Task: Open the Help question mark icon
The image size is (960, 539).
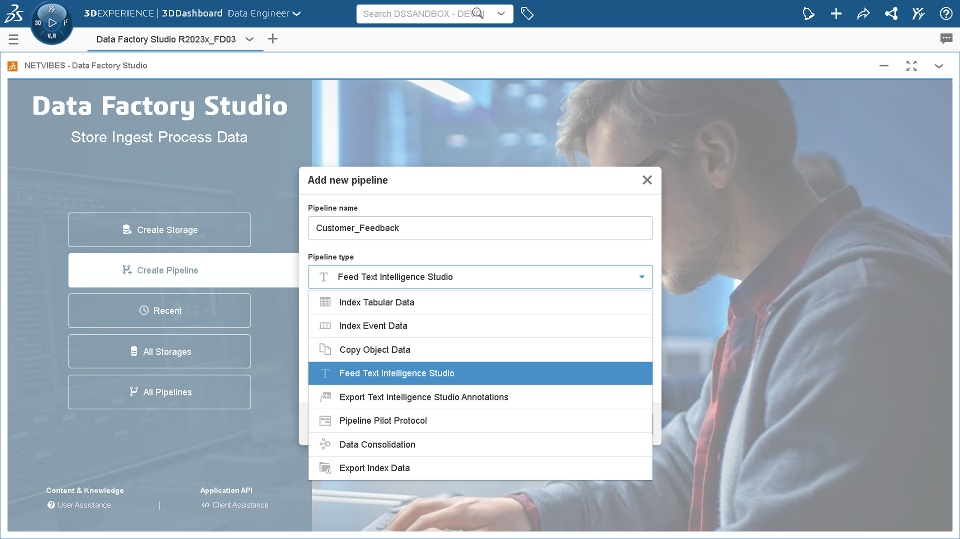Action: pyautogui.click(x=946, y=13)
